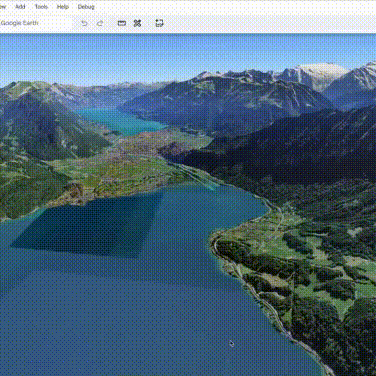Click the draw path or polygon icon
Viewport: 376px width, 376px height.
(x=137, y=23)
